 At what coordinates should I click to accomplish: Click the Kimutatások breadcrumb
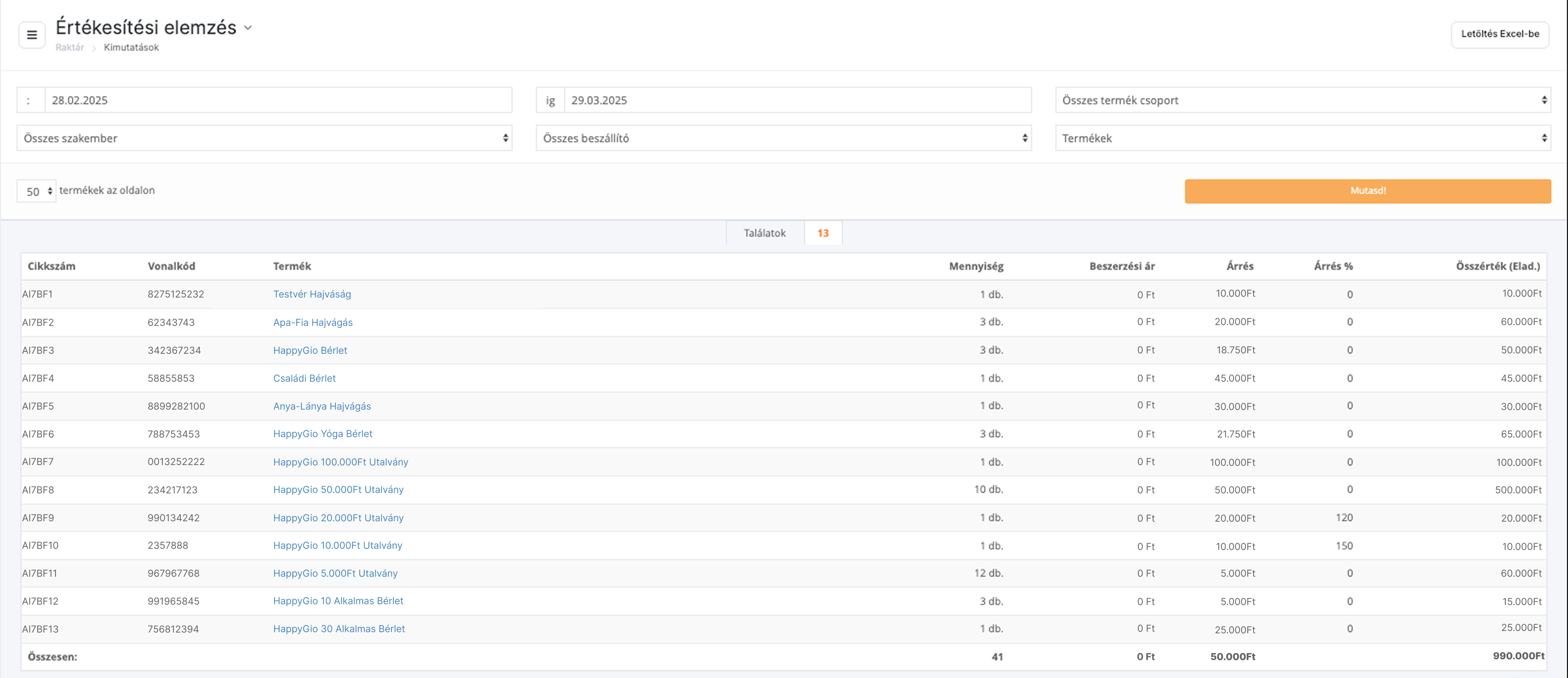pyautogui.click(x=131, y=47)
